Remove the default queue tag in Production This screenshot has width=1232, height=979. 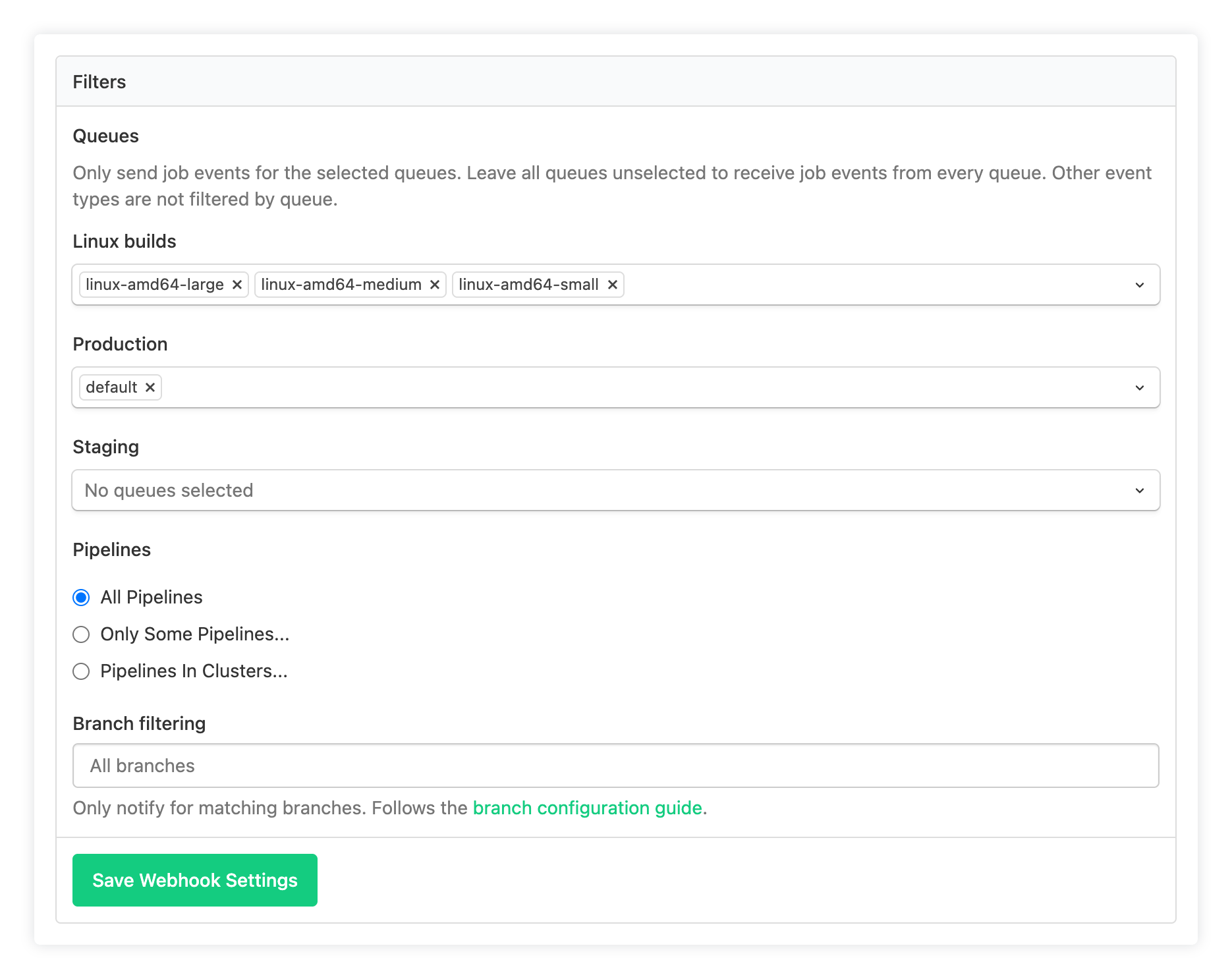150,387
